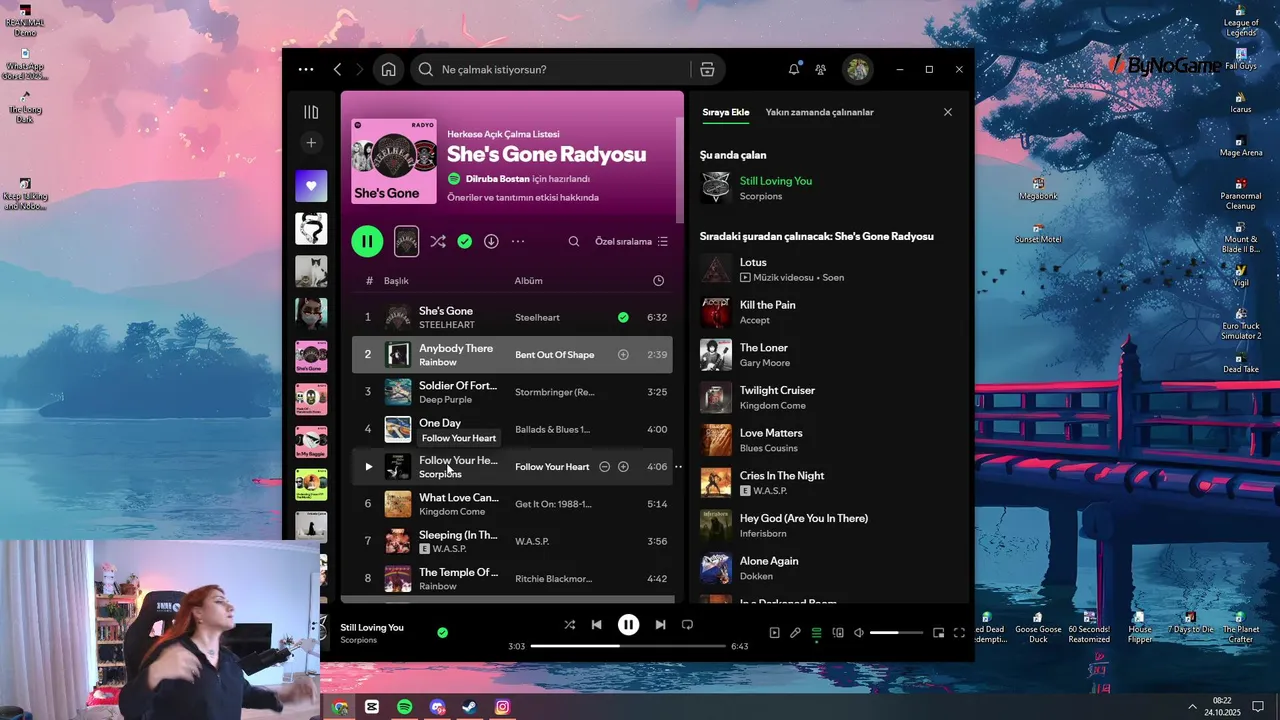The width and height of the screenshot is (1280, 720).
Task: Open Liked Songs heart playlist
Action: [x=311, y=186]
